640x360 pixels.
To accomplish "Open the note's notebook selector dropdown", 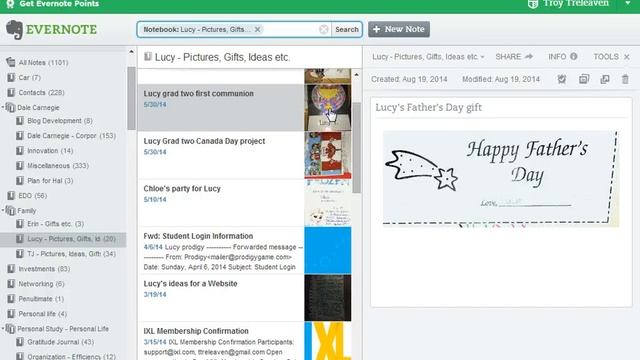I will (428, 57).
